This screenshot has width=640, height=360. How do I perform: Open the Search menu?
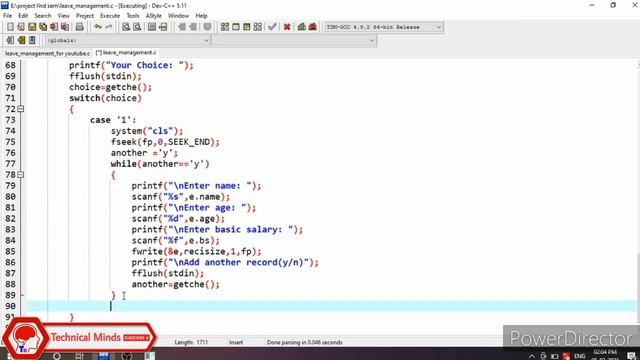(x=43, y=16)
